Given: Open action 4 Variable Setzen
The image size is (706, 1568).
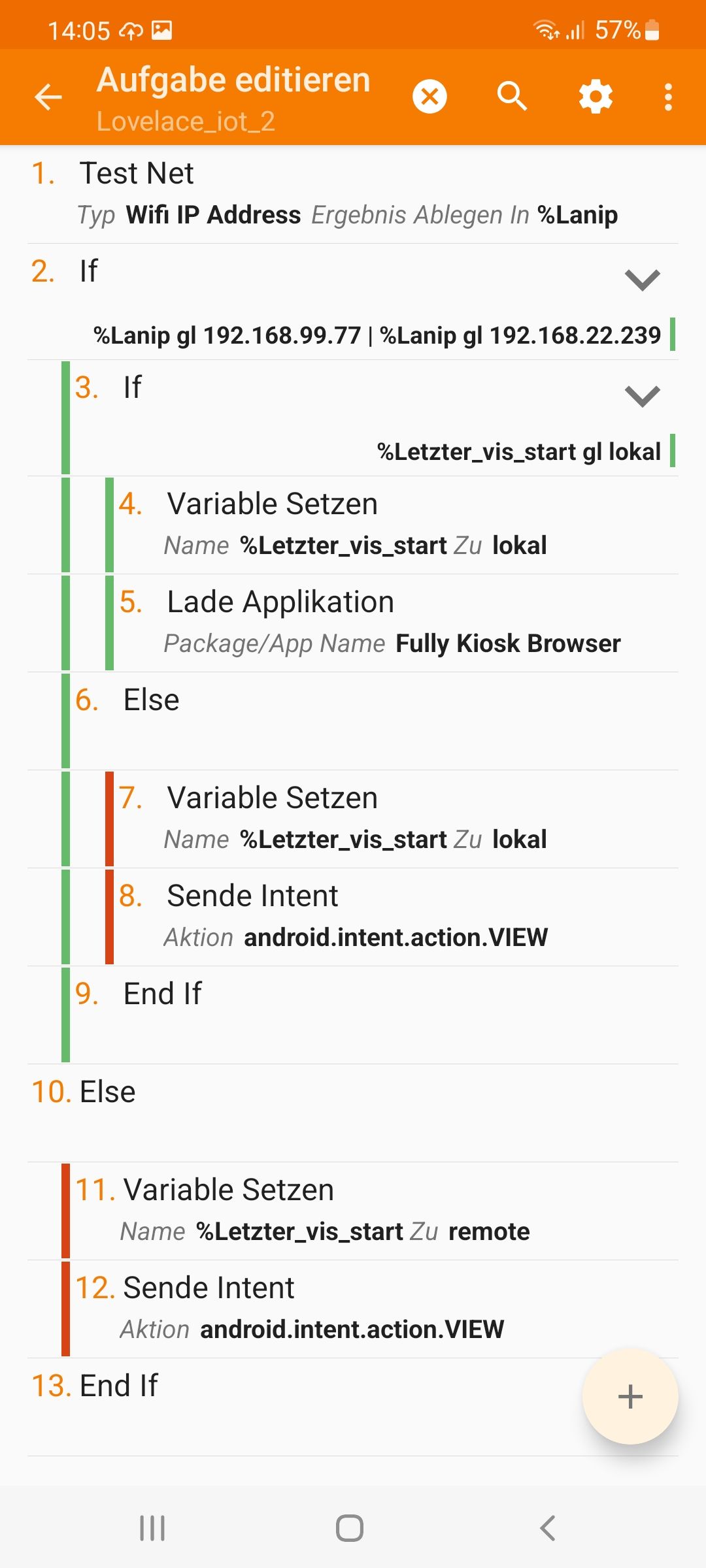Looking at the screenshot, I should [392, 524].
